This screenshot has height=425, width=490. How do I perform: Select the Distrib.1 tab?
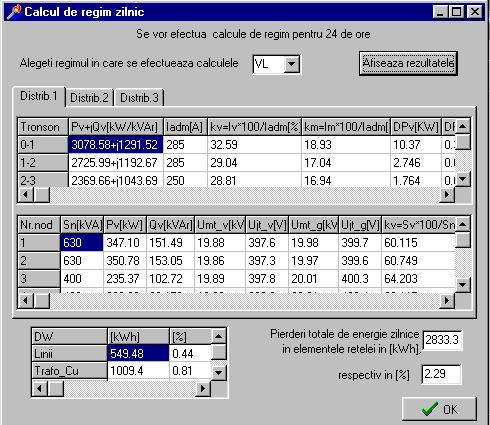point(39,96)
